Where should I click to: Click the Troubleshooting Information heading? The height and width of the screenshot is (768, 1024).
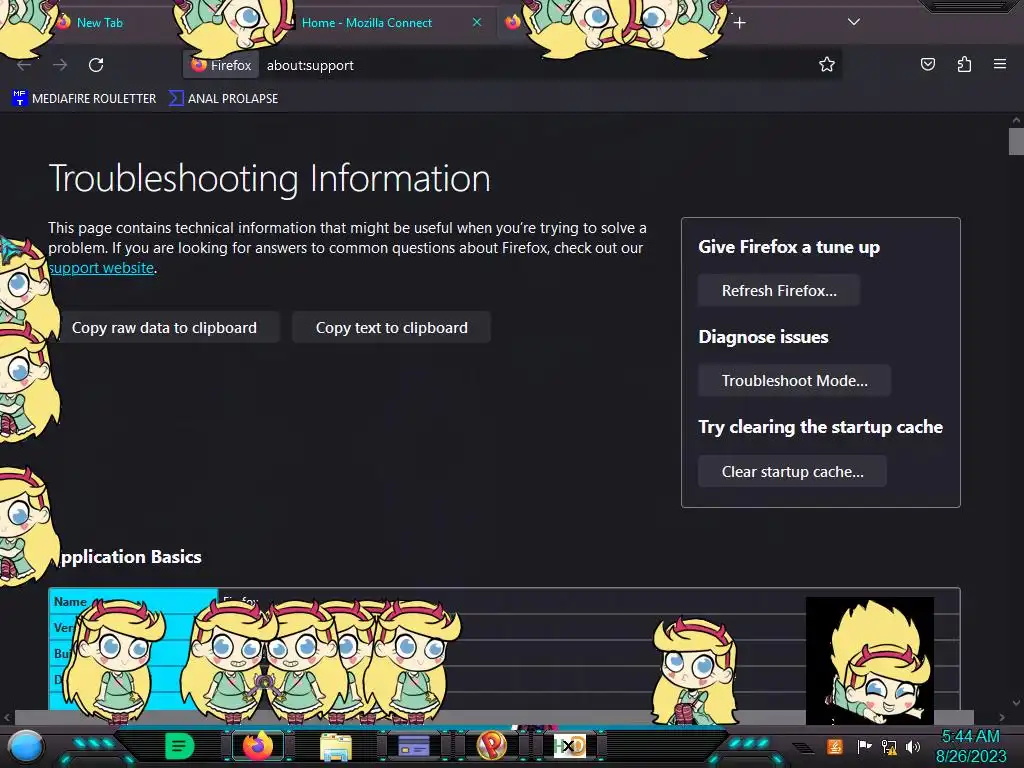point(269,178)
